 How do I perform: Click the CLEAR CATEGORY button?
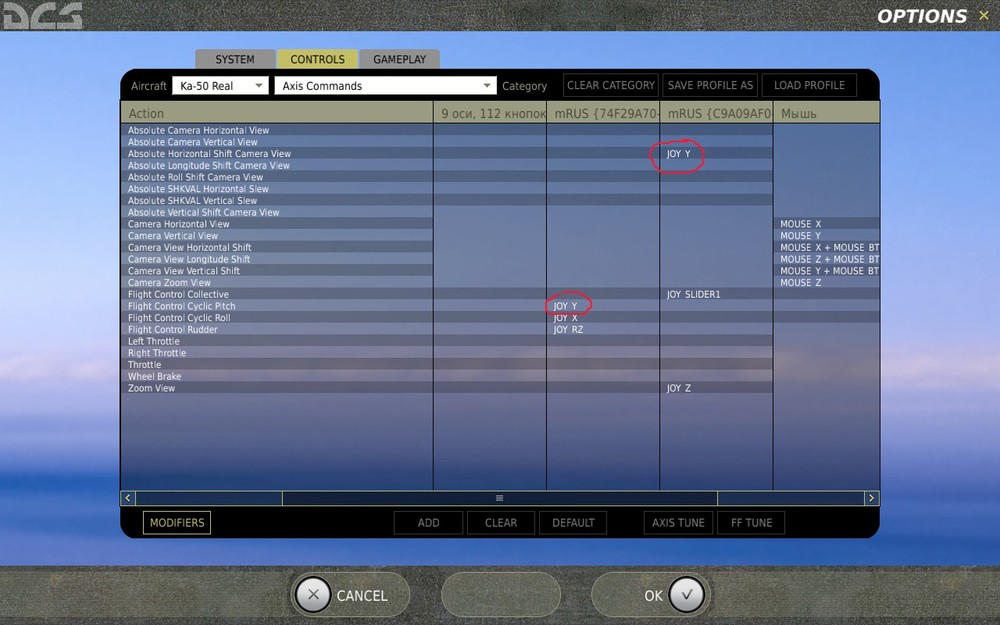pos(611,85)
